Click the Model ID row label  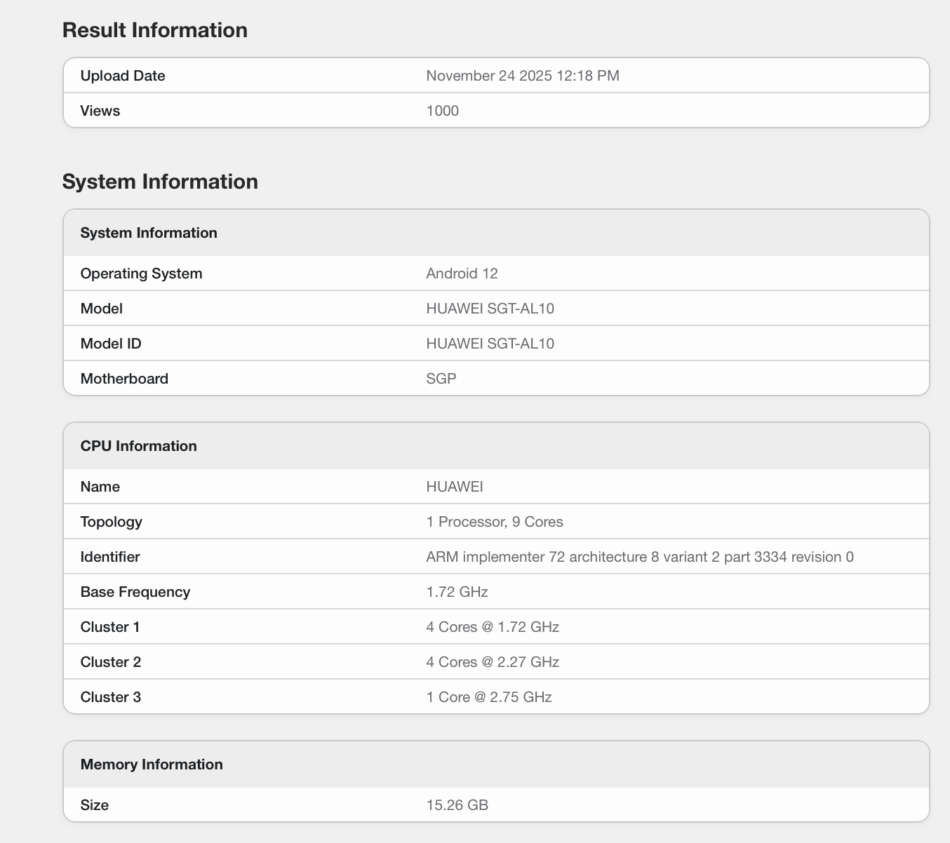click(110, 344)
